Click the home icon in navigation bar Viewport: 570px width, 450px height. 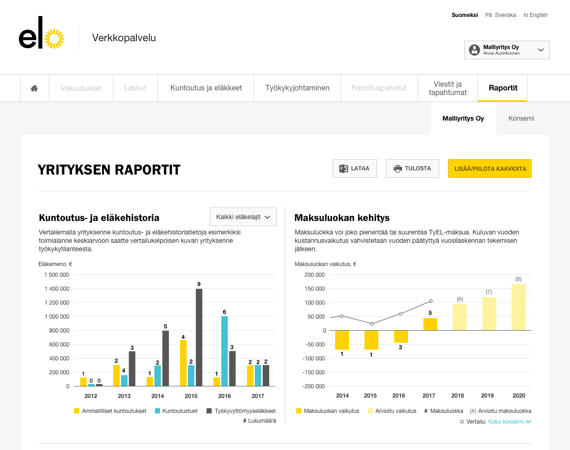[34, 88]
